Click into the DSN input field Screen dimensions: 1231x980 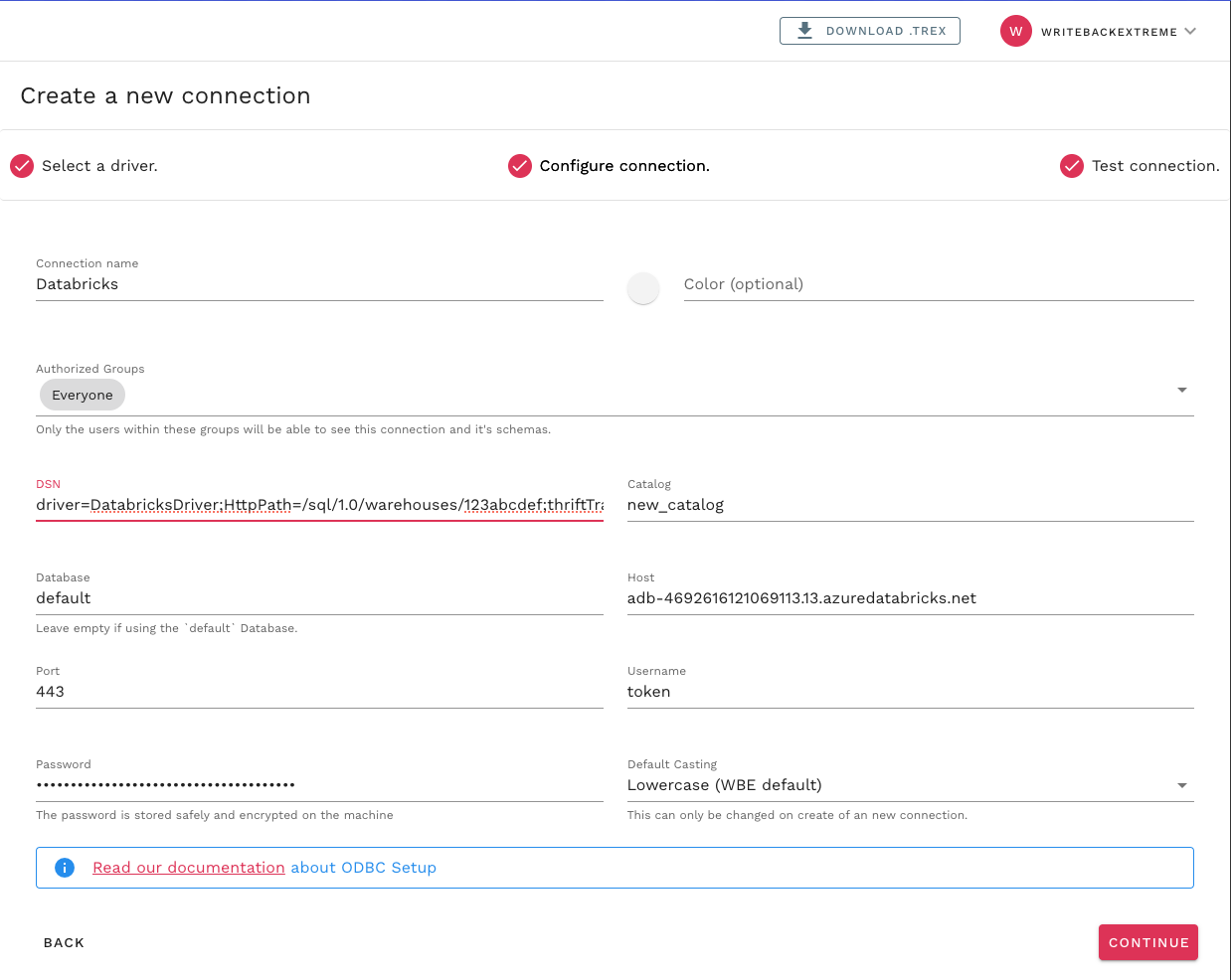coord(318,505)
